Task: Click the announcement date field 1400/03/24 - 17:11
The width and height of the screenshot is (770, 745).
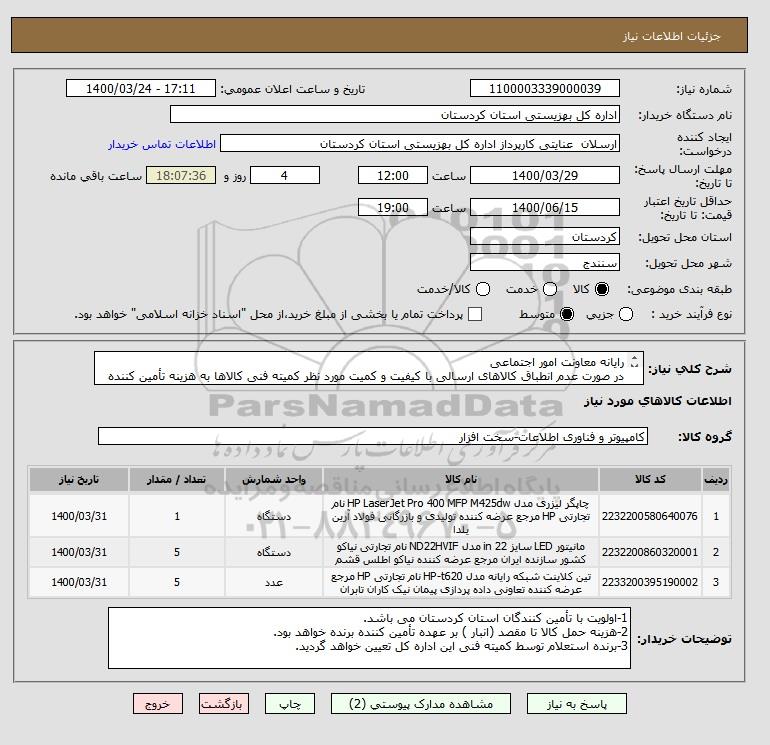Action: click(140, 88)
